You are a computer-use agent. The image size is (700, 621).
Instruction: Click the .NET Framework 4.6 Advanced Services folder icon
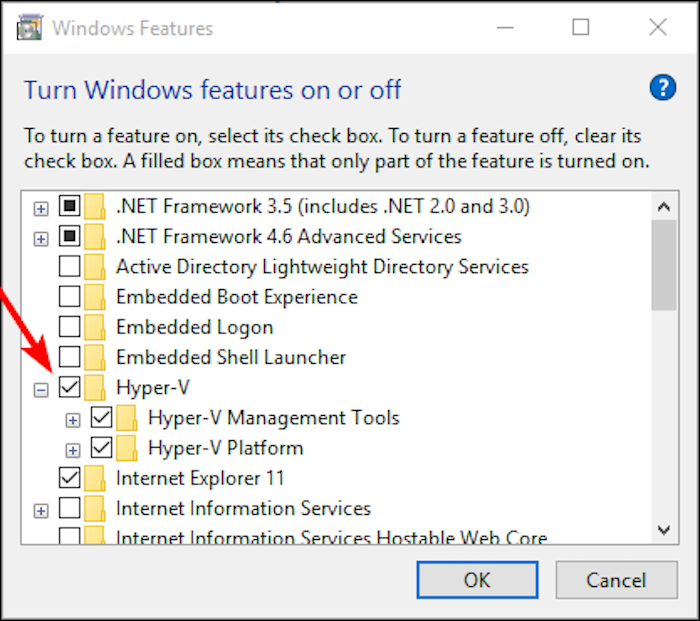coord(95,237)
